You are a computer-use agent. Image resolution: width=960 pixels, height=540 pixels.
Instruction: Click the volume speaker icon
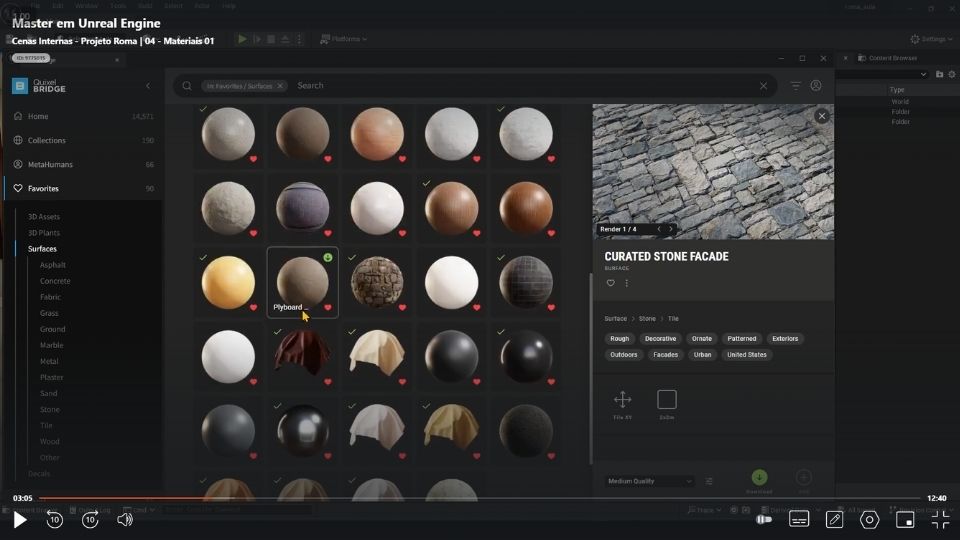[x=125, y=520]
